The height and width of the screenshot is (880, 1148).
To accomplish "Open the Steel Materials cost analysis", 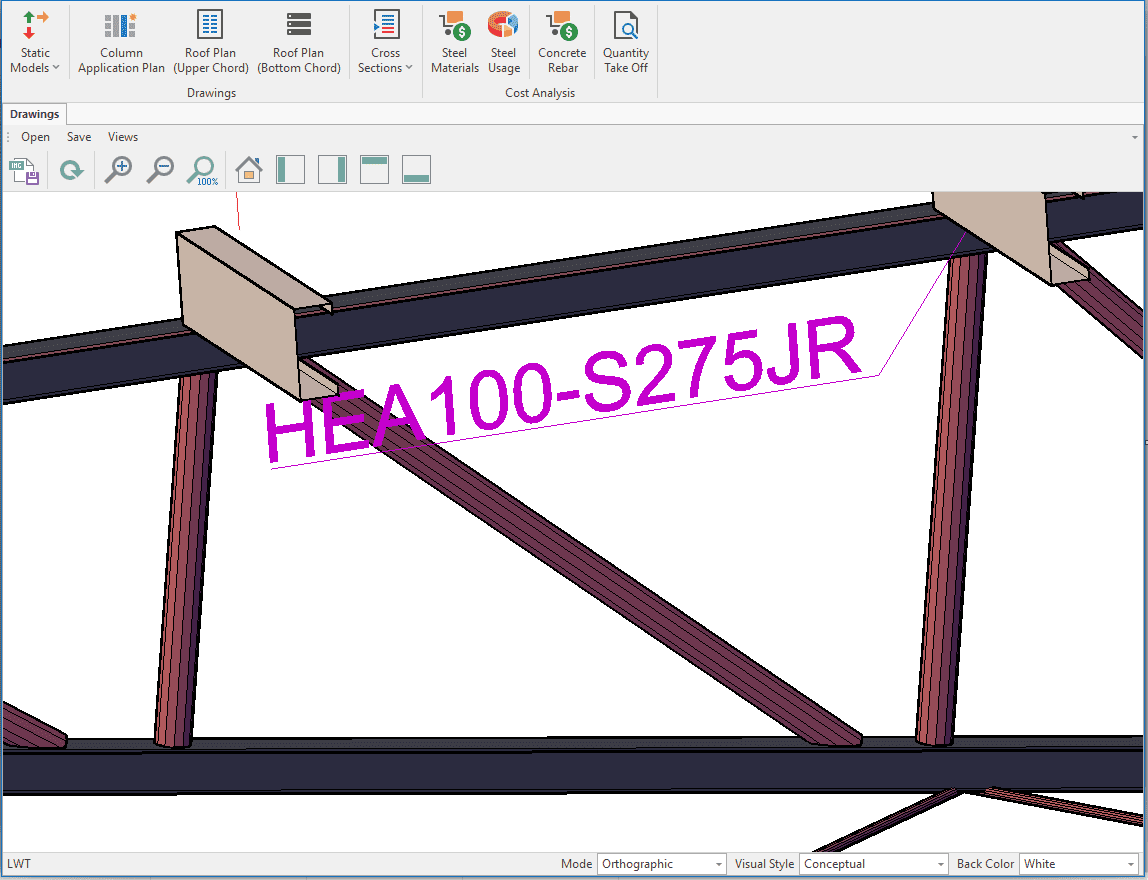I will 455,43.
